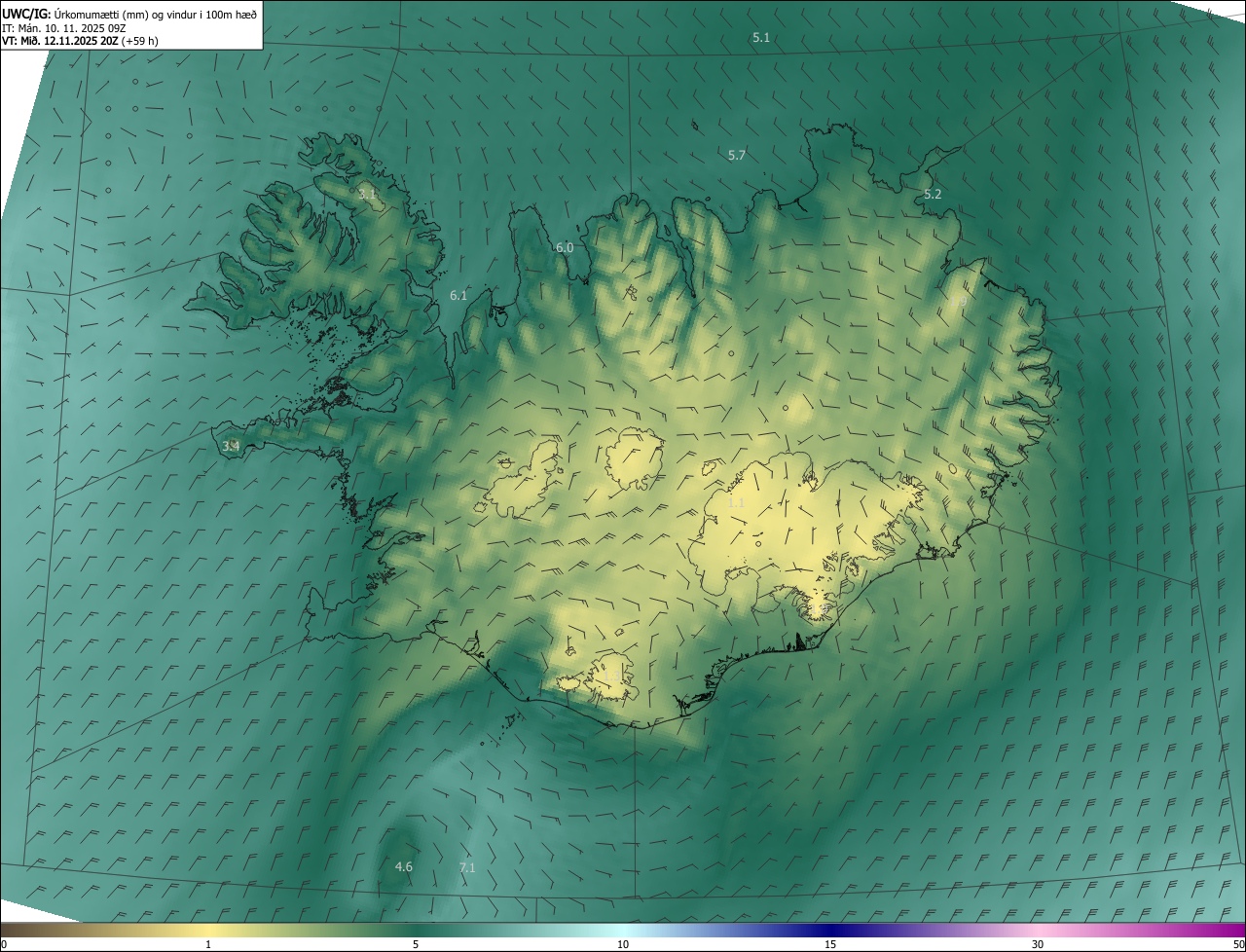Click the "1" tick on color scale

[208, 944]
